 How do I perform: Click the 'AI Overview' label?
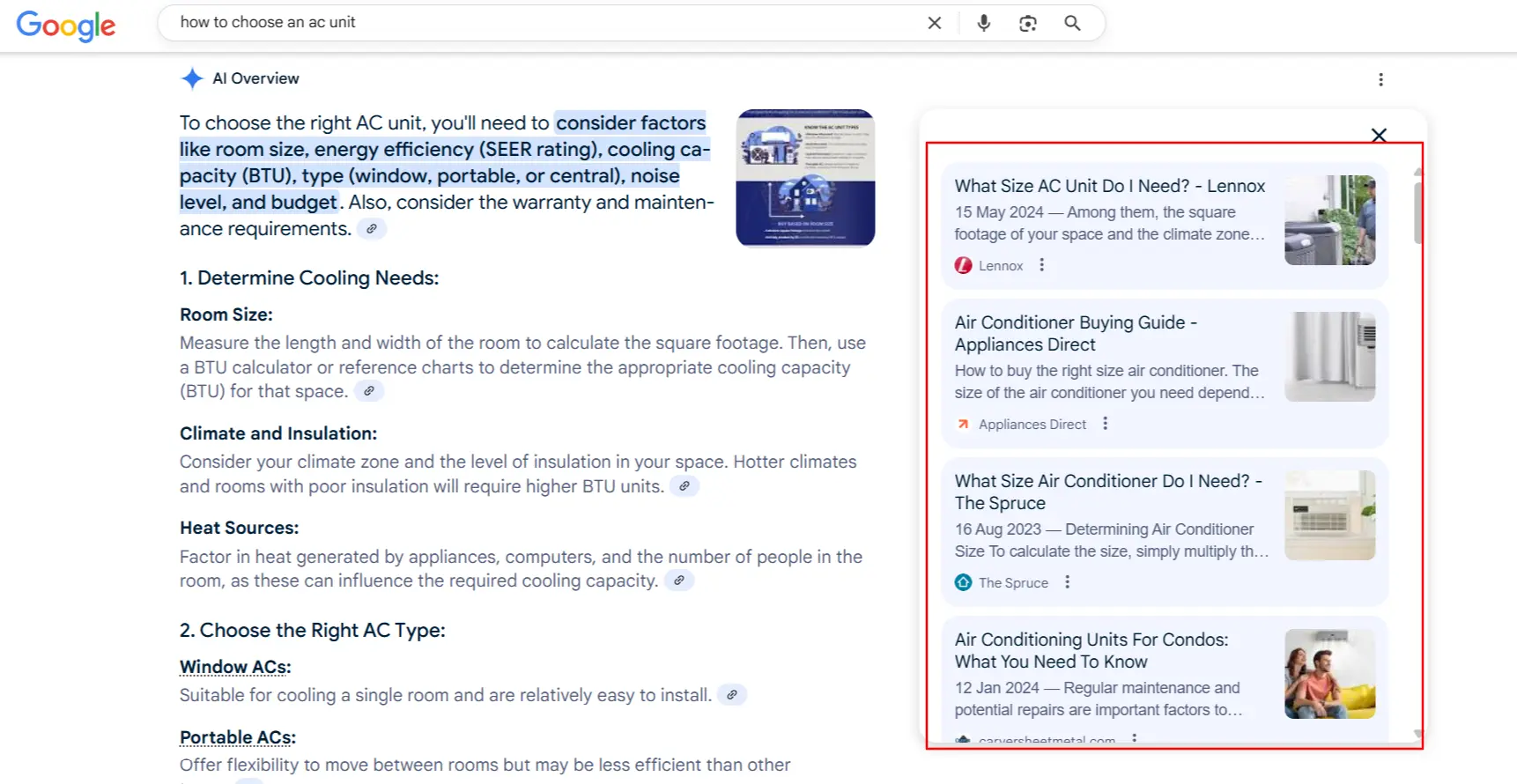tap(255, 78)
